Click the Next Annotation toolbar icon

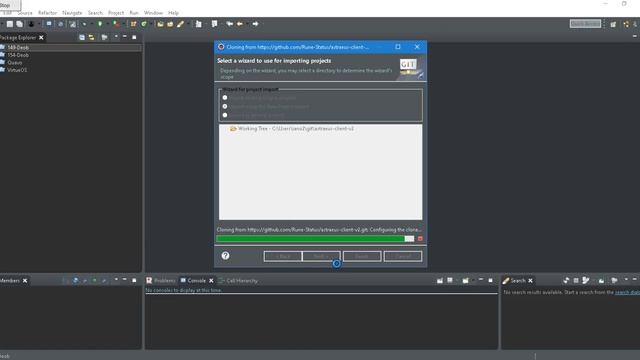coord(198,24)
